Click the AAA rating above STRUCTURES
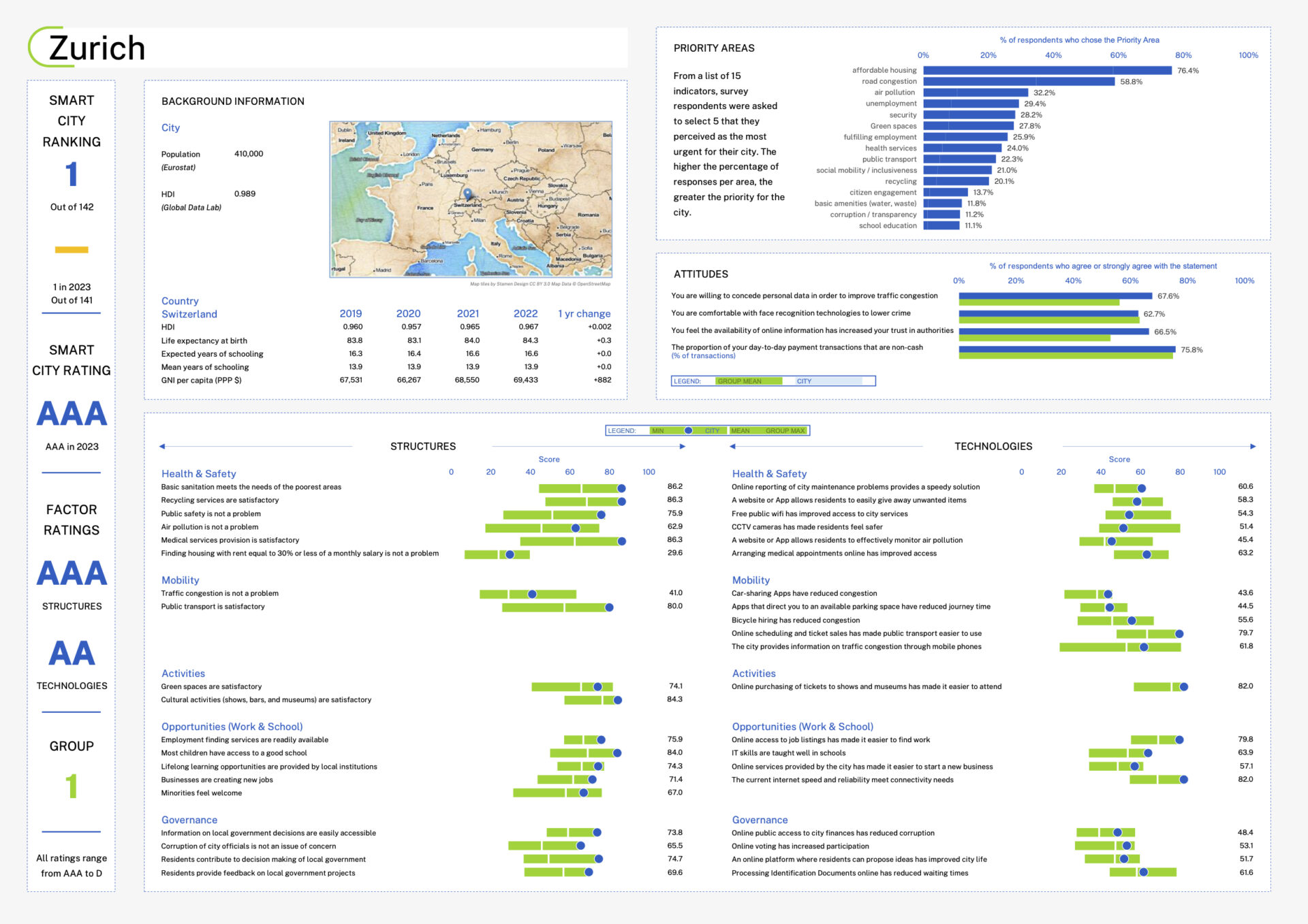This screenshot has height=924, width=1308. 72,573
